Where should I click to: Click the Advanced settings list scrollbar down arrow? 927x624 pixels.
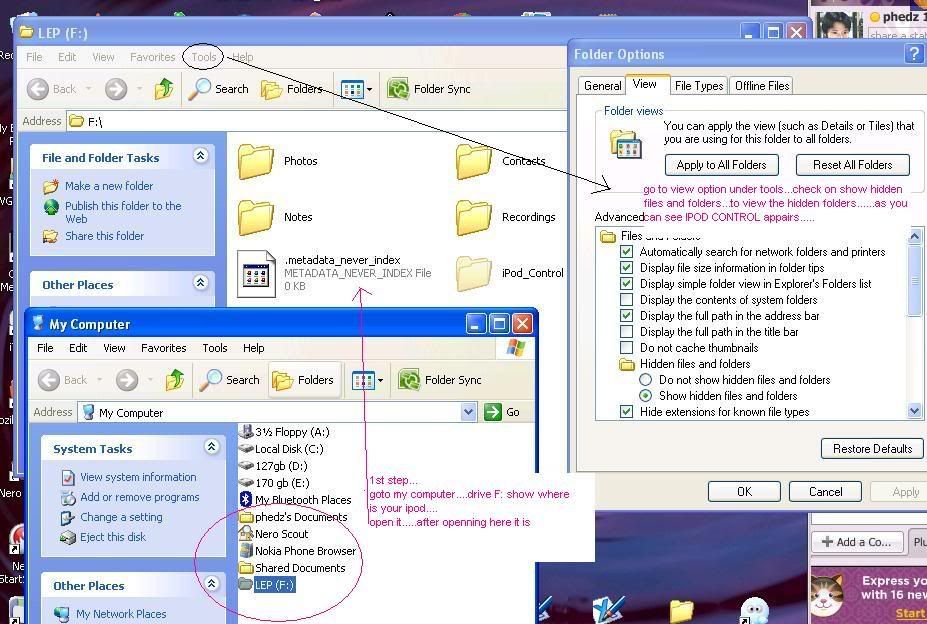(914, 411)
